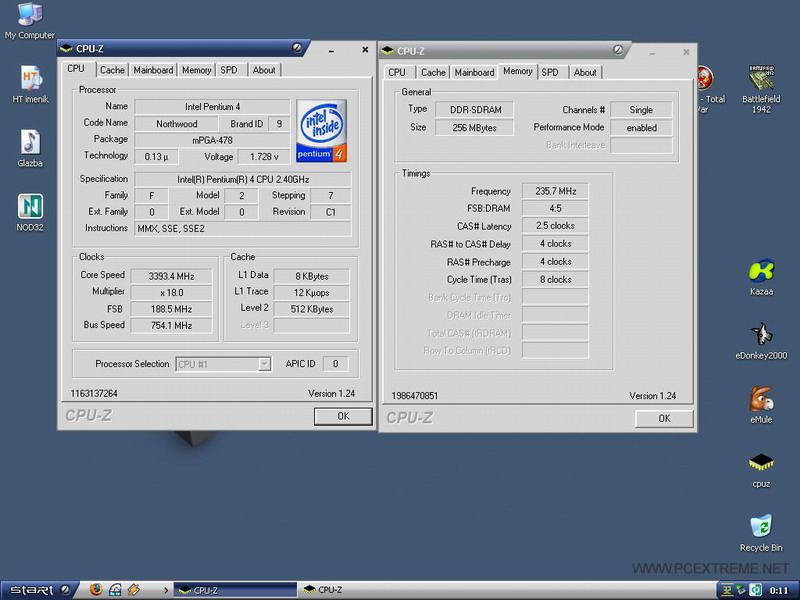Select the eDonkey2000 desktop icon
This screenshot has width=800, height=600.
tap(761, 335)
